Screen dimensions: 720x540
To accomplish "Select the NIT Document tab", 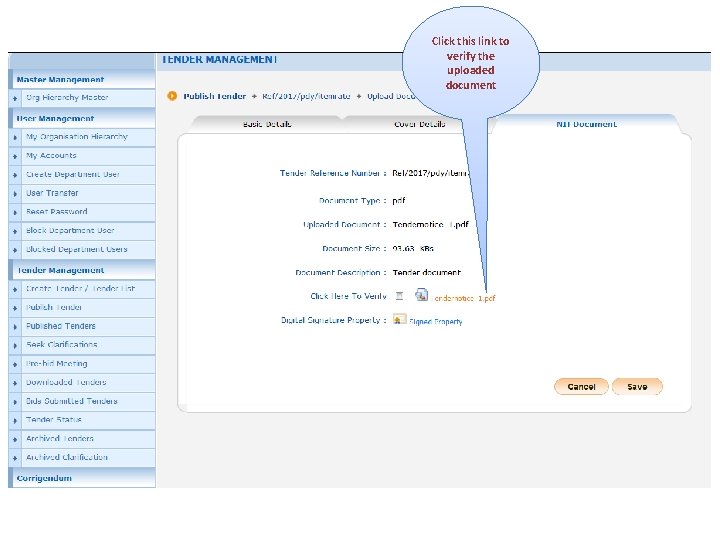I will [x=586, y=124].
